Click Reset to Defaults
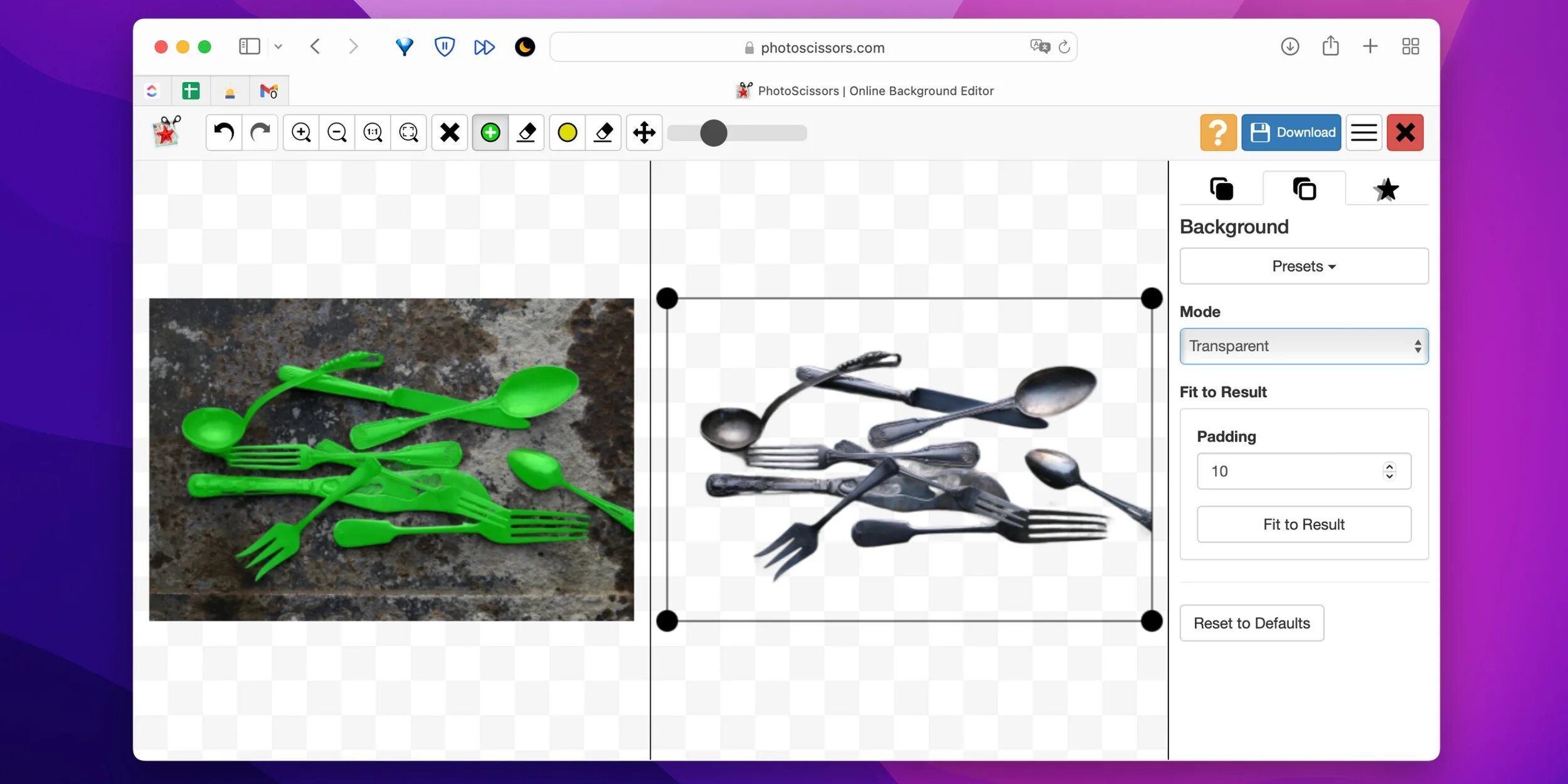This screenshot has height=784, width=1568. 1252,623
